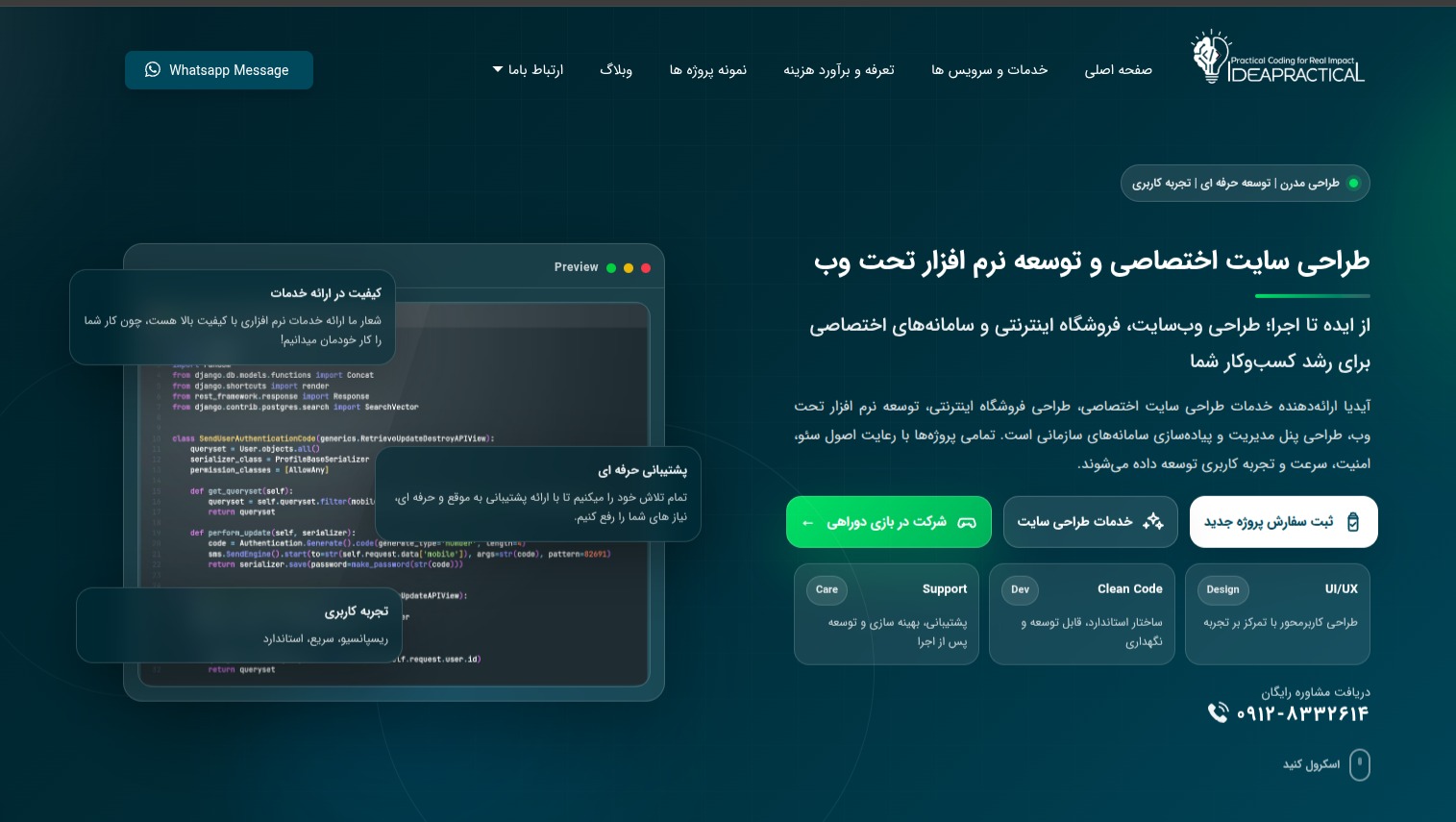The height and width of the screenshot is (822, 1456).
Task: Click the اسکرول کنید scroll label
Action: click(1311, 765)
